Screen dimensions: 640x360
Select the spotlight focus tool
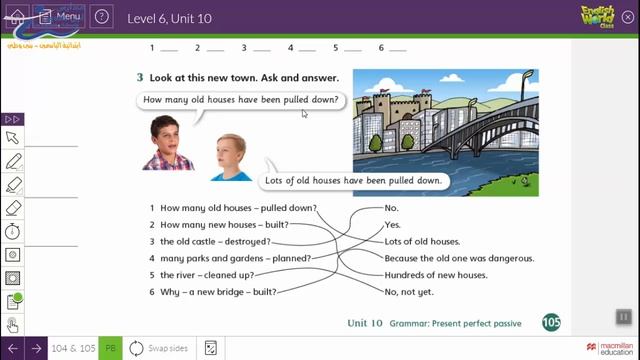click(12, 255)
